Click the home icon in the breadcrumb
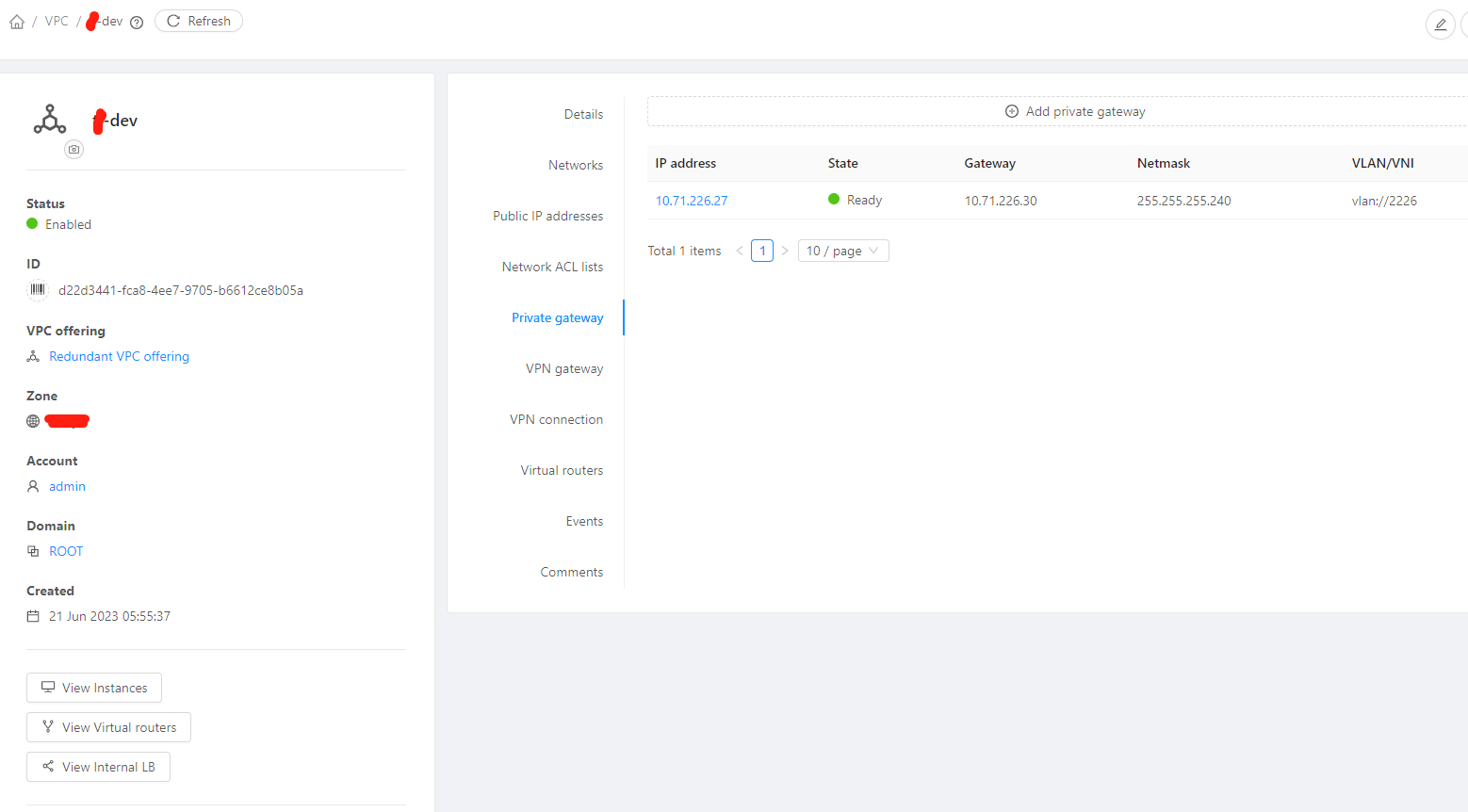 pyautogui.click(x=16, y=20)
